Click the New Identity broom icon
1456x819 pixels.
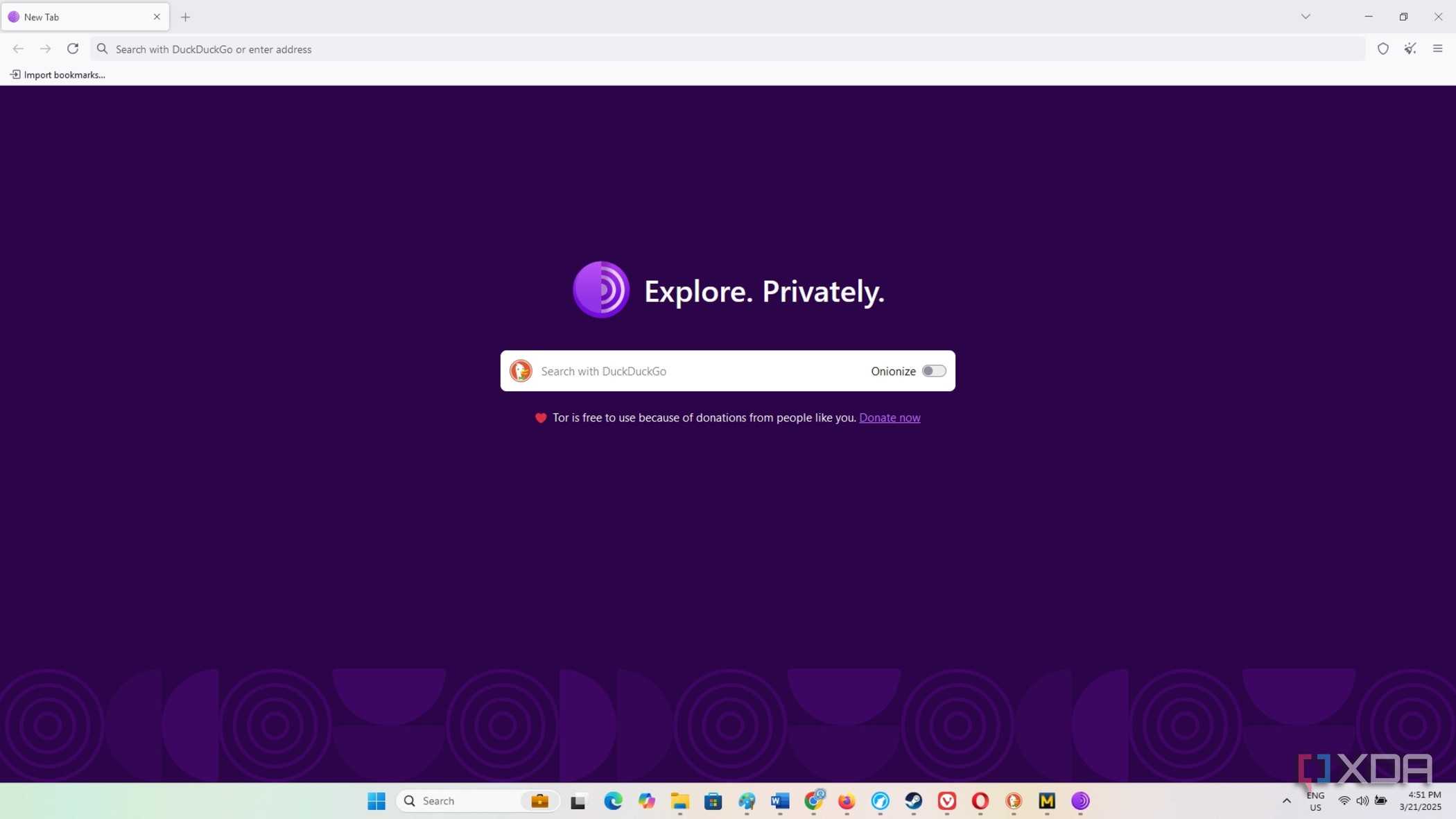pyautogui.click(x=1410, y=49)
